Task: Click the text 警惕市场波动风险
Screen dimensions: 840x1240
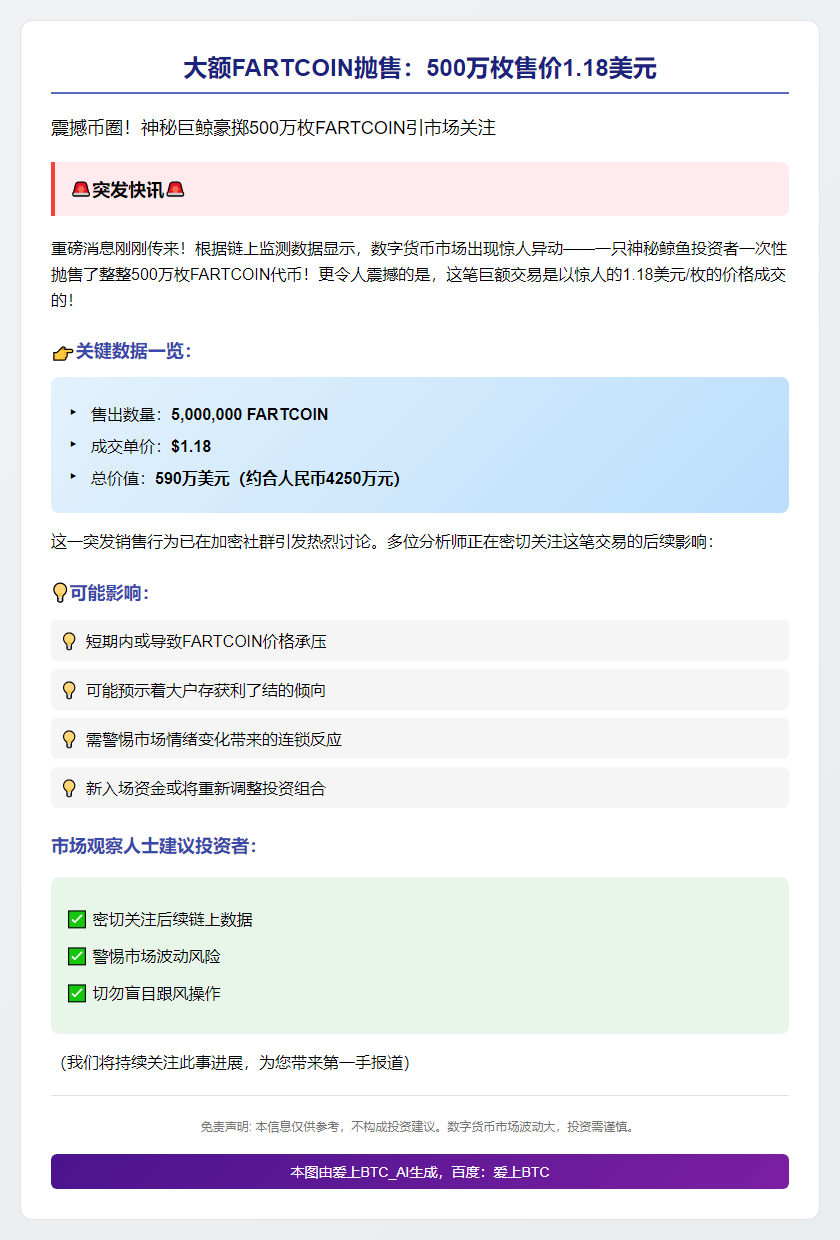Action: (x=157, y=956)
